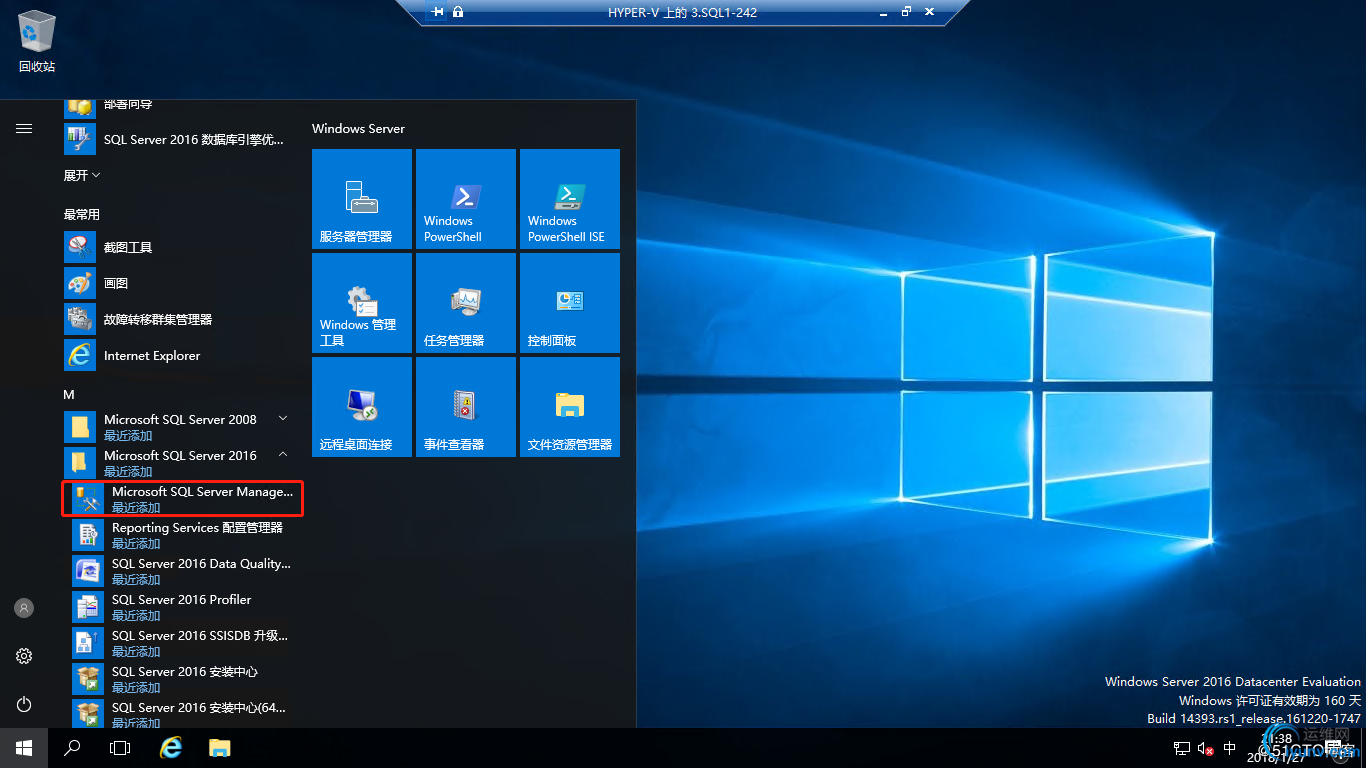This screenshot has width=1366, height=768.
Task: Open the 控制面板 tile
Action: 570,303
